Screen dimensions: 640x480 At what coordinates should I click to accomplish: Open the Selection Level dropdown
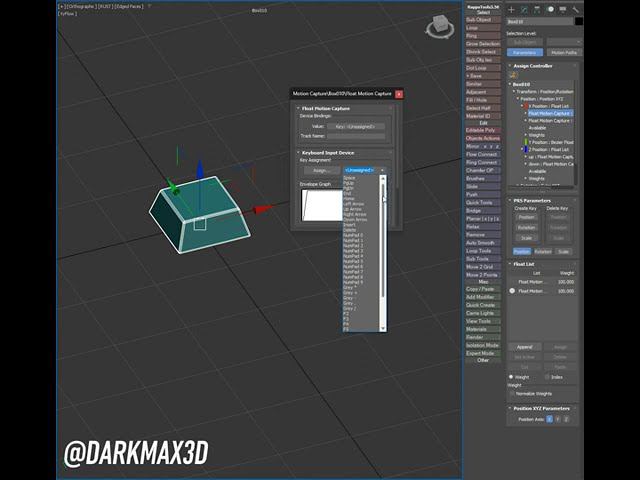point(564,42)
